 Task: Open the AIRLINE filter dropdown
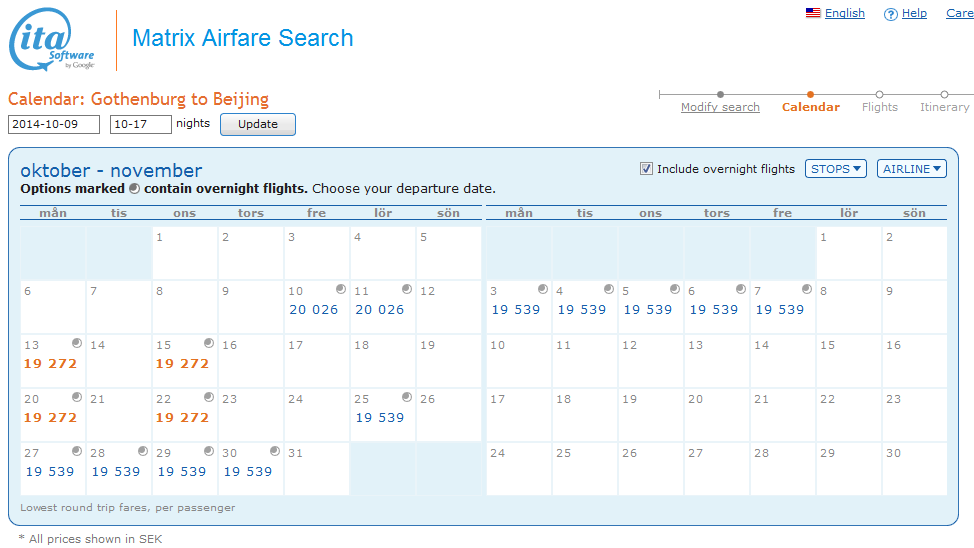911,169
